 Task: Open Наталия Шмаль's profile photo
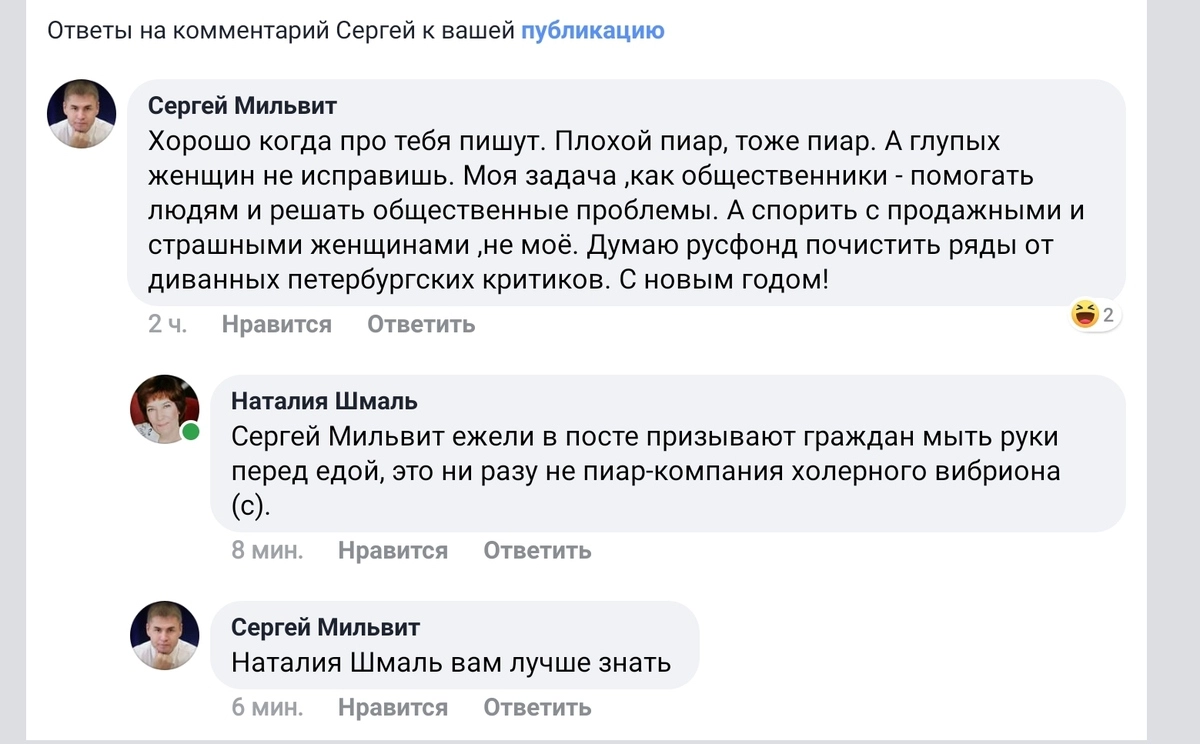coord(165,409)
